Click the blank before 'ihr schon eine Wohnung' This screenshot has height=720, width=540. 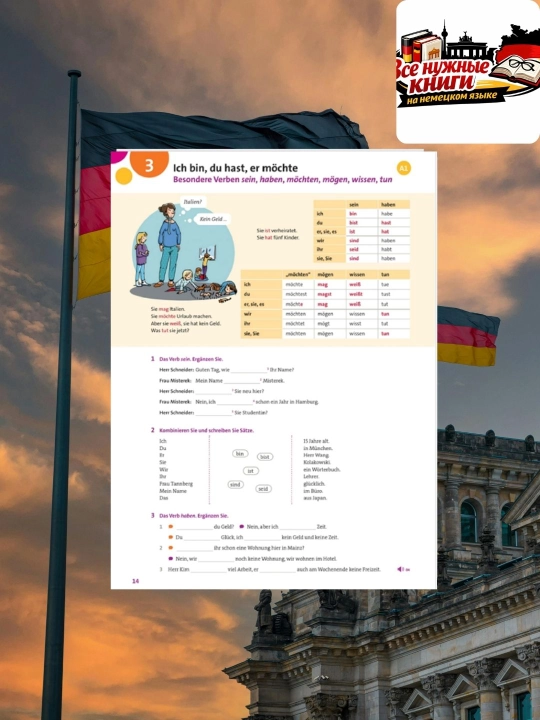(194, 549)
